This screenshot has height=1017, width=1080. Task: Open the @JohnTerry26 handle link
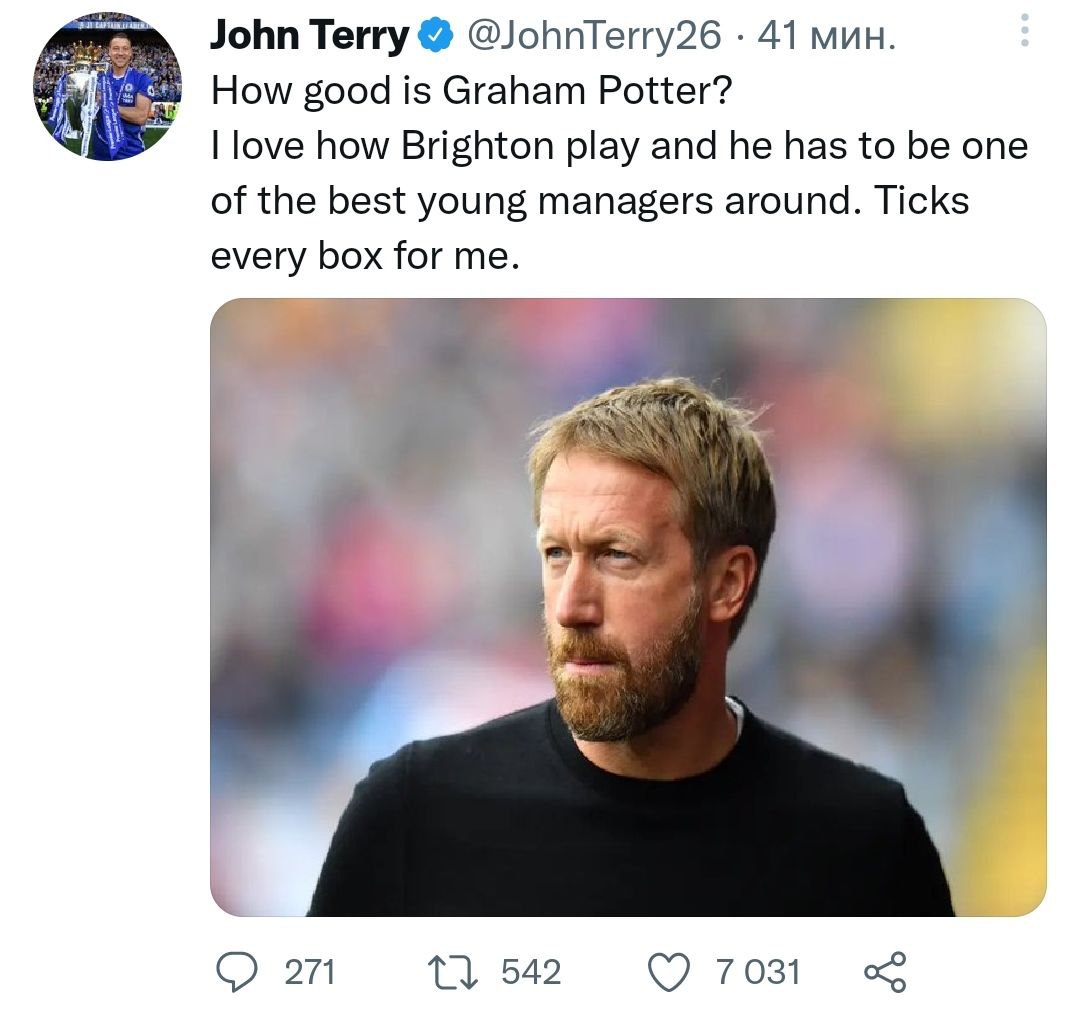coord(594,37)
